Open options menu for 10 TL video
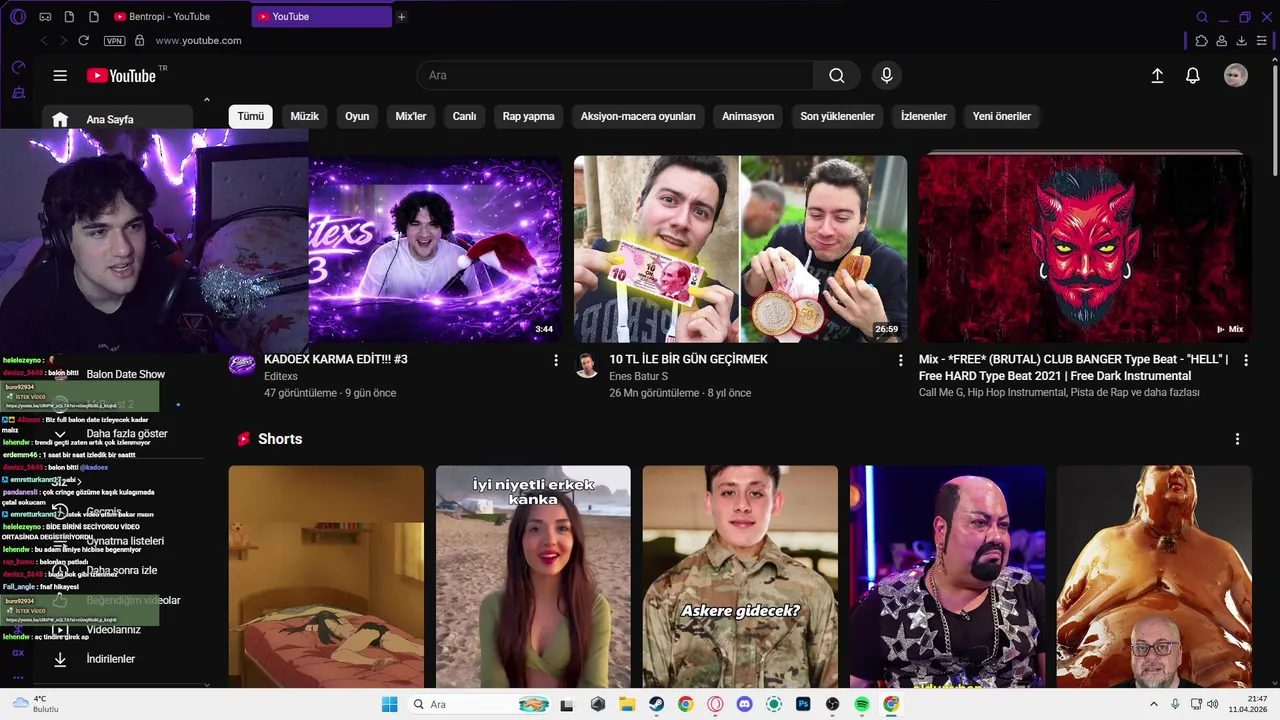The width and height of the screenshot is (1280, 720). point(901,360)
